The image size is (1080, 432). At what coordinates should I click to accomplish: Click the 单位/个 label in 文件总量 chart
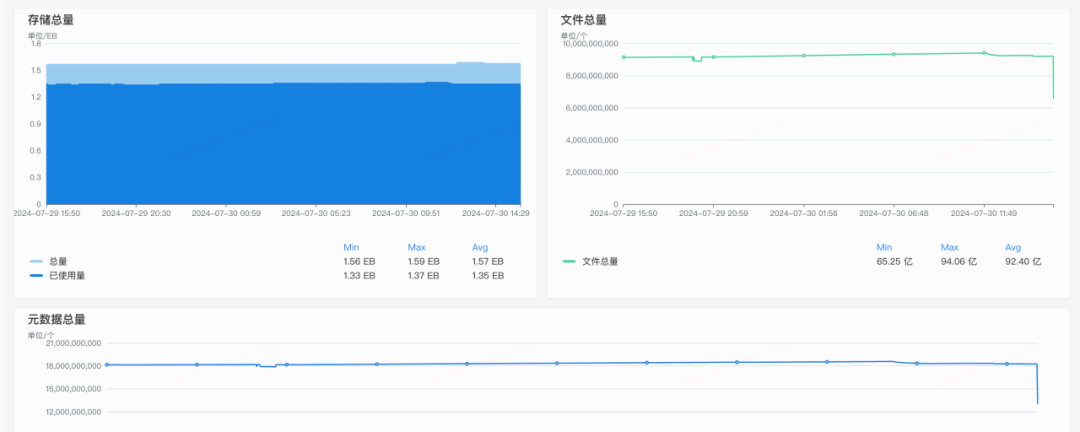point(573,36)
